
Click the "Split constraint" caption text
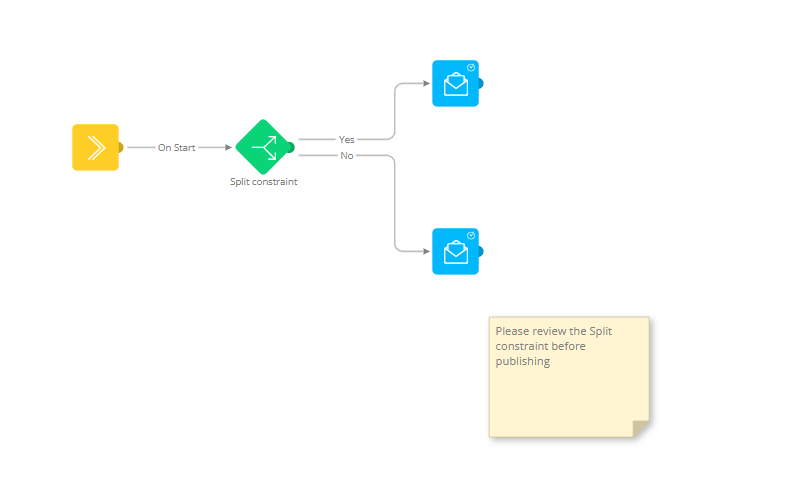(x=263, y=182)
